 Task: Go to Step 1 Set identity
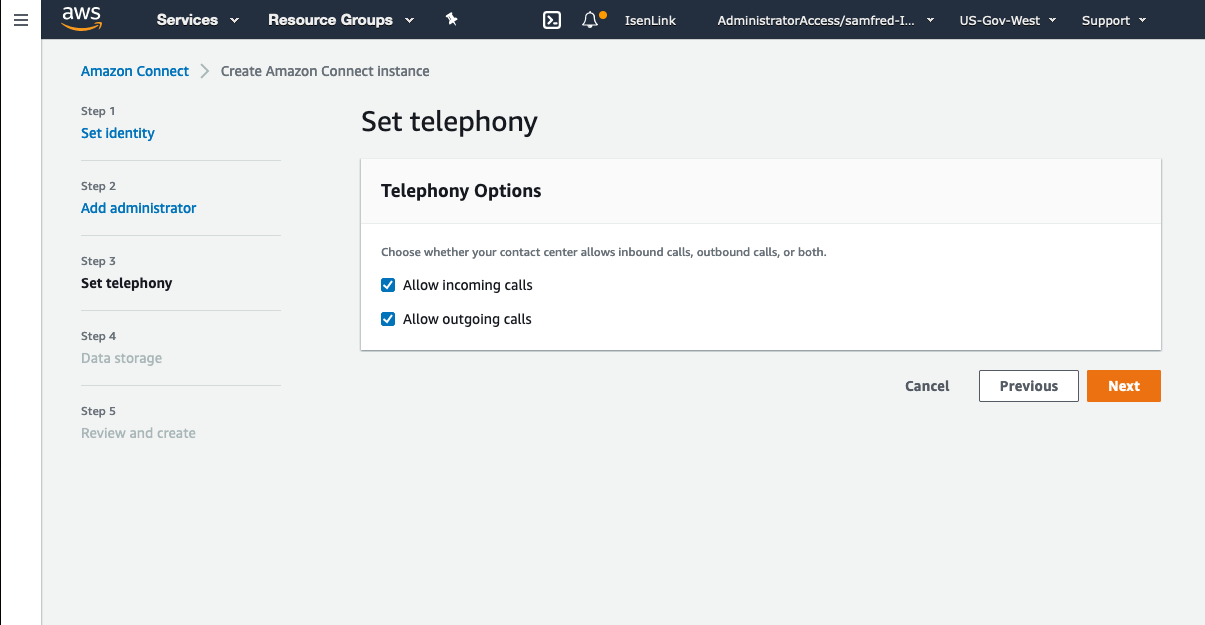click(118, 133)
